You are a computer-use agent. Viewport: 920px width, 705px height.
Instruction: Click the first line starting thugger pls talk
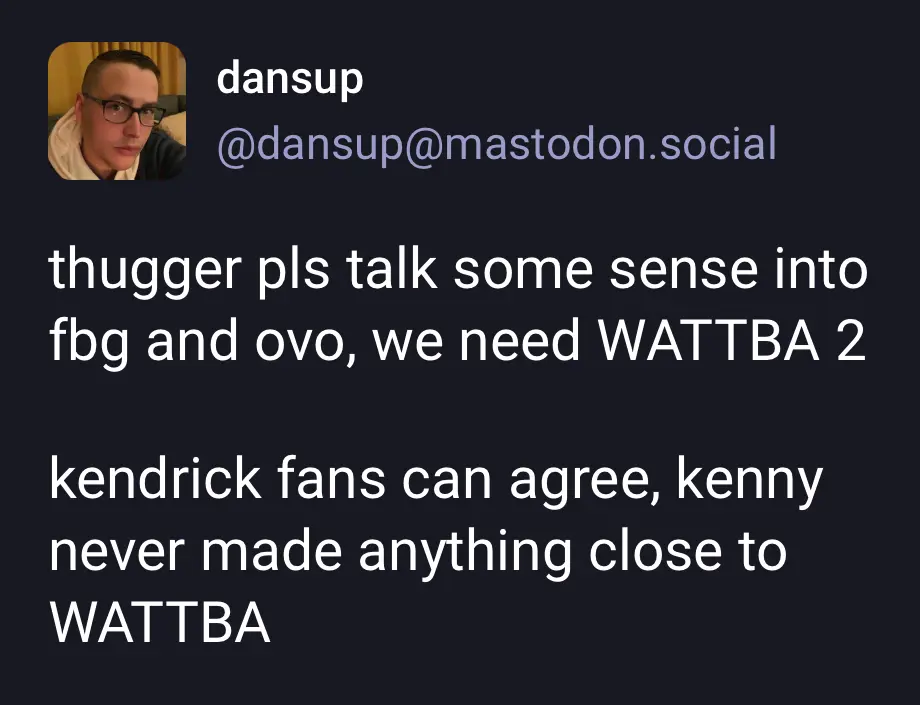pyautogui.click(x=458, y=272)
